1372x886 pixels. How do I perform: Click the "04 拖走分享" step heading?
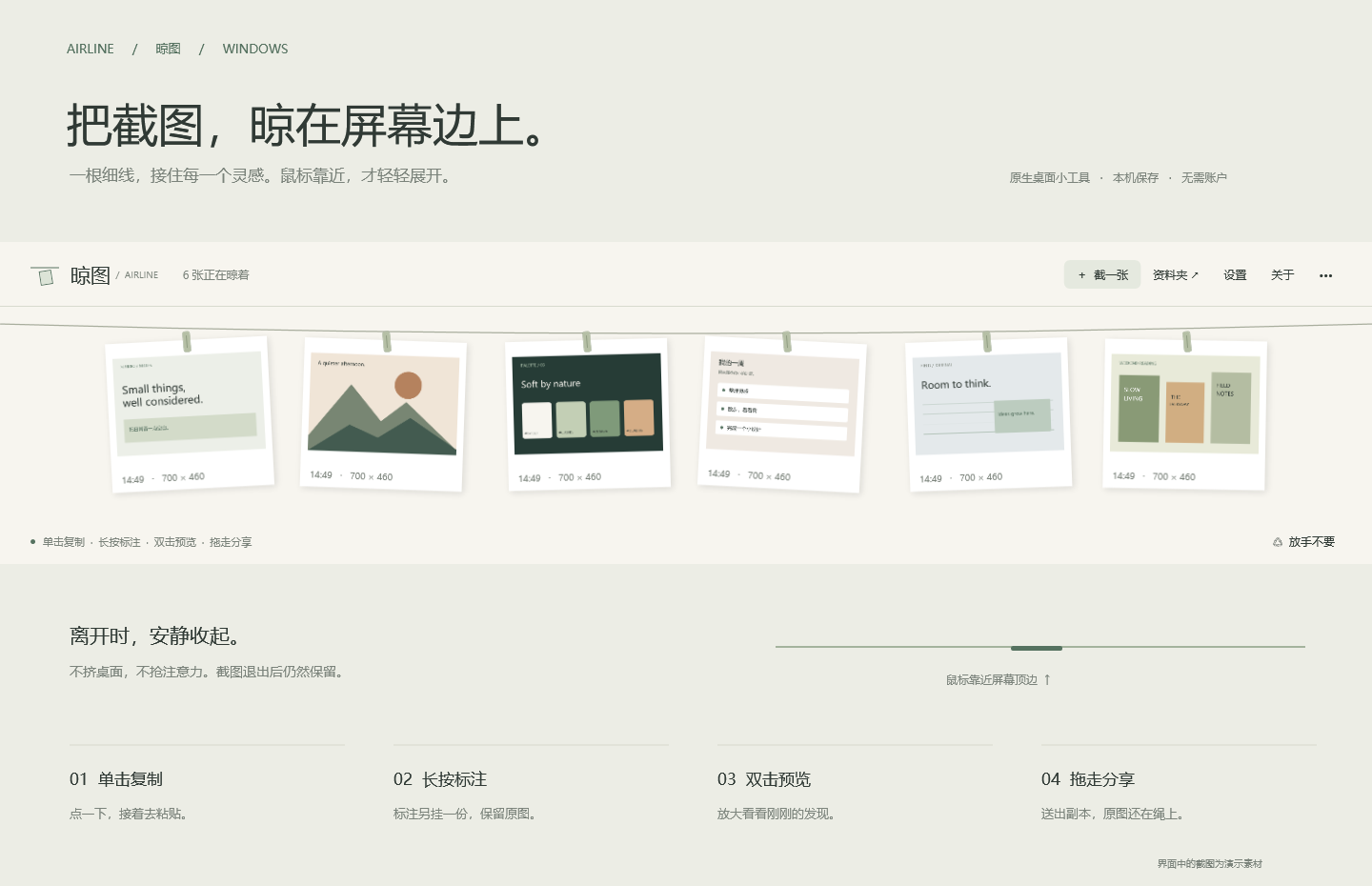1088,779
